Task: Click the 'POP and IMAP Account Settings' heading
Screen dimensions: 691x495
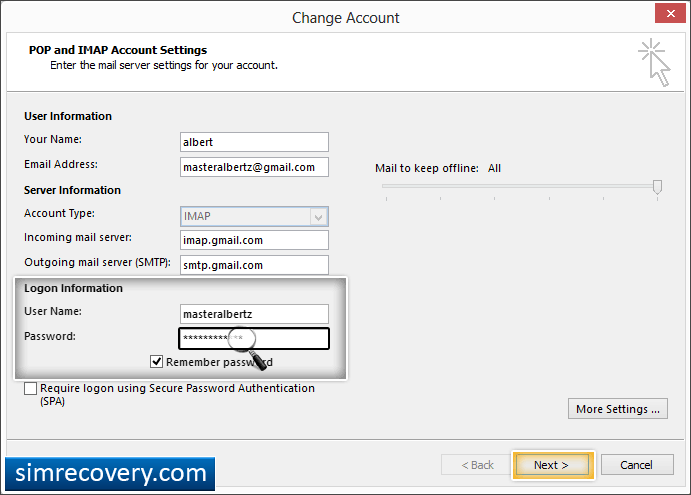Action: pyautogui.click(x=118, y=50)
